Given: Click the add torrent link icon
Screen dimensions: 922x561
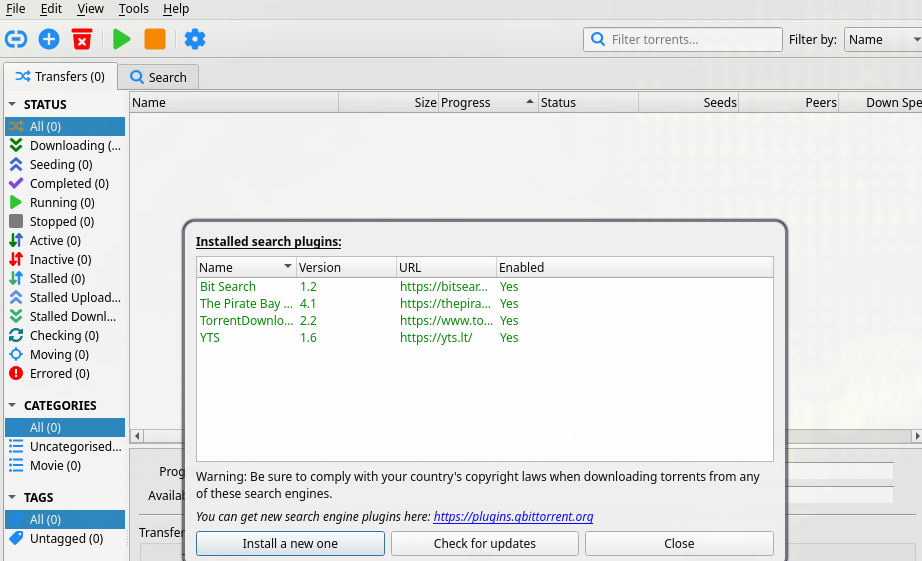Looking at the screenshot, I should pos(16,39).
